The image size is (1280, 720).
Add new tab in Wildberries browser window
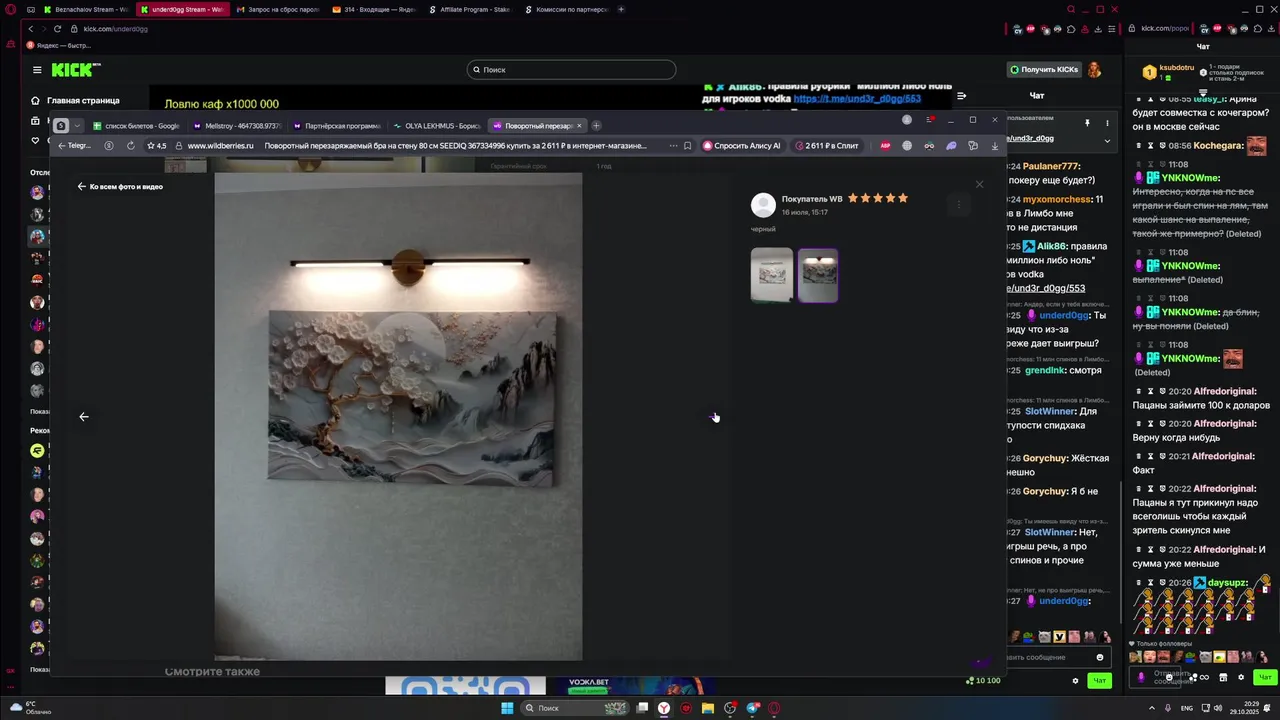[x=596, y=126]
